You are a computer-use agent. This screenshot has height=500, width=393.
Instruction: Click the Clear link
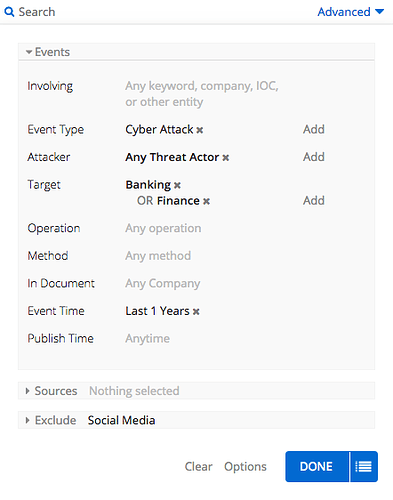click(198, 466)
